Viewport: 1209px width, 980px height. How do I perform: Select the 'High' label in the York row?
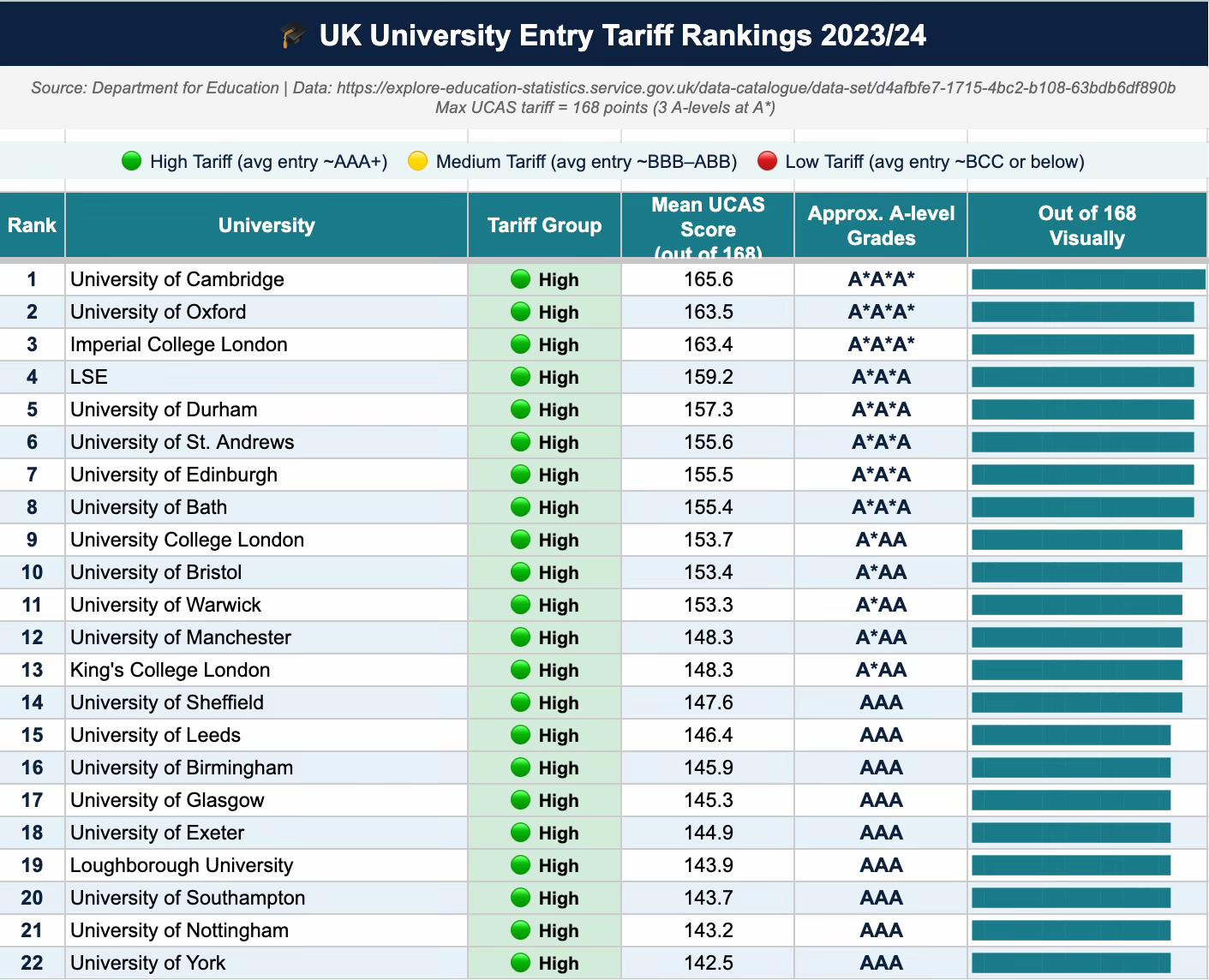pyautogui.click(x=559, y=964)
